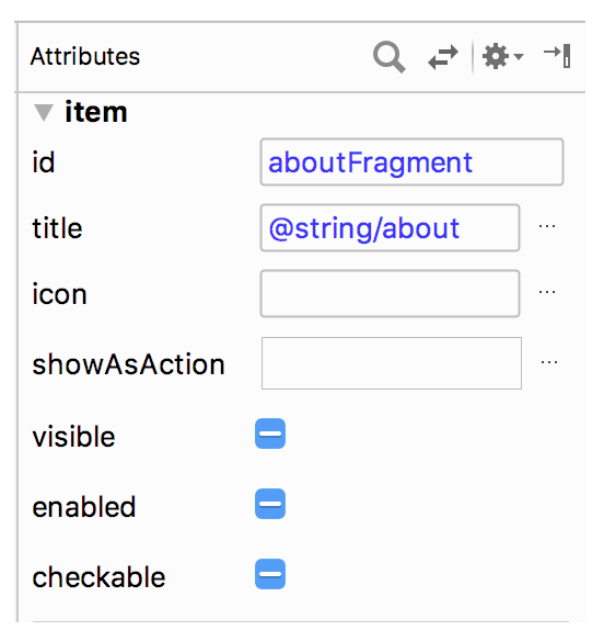Viewport: 612px width, 640px height.
Task: Open the gear settings menu
Action: click(501, 57)
